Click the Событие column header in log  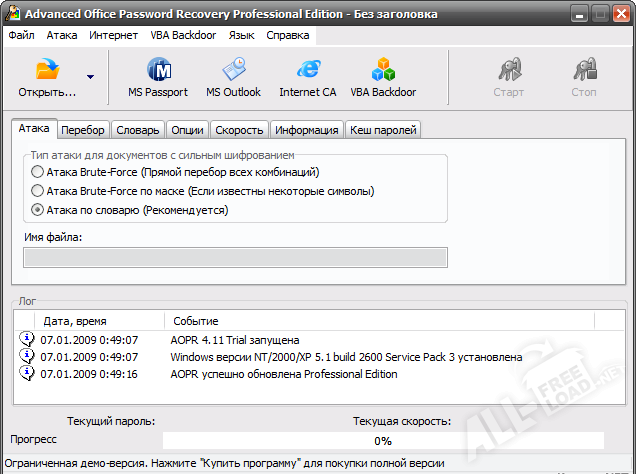tap(196, 321)
